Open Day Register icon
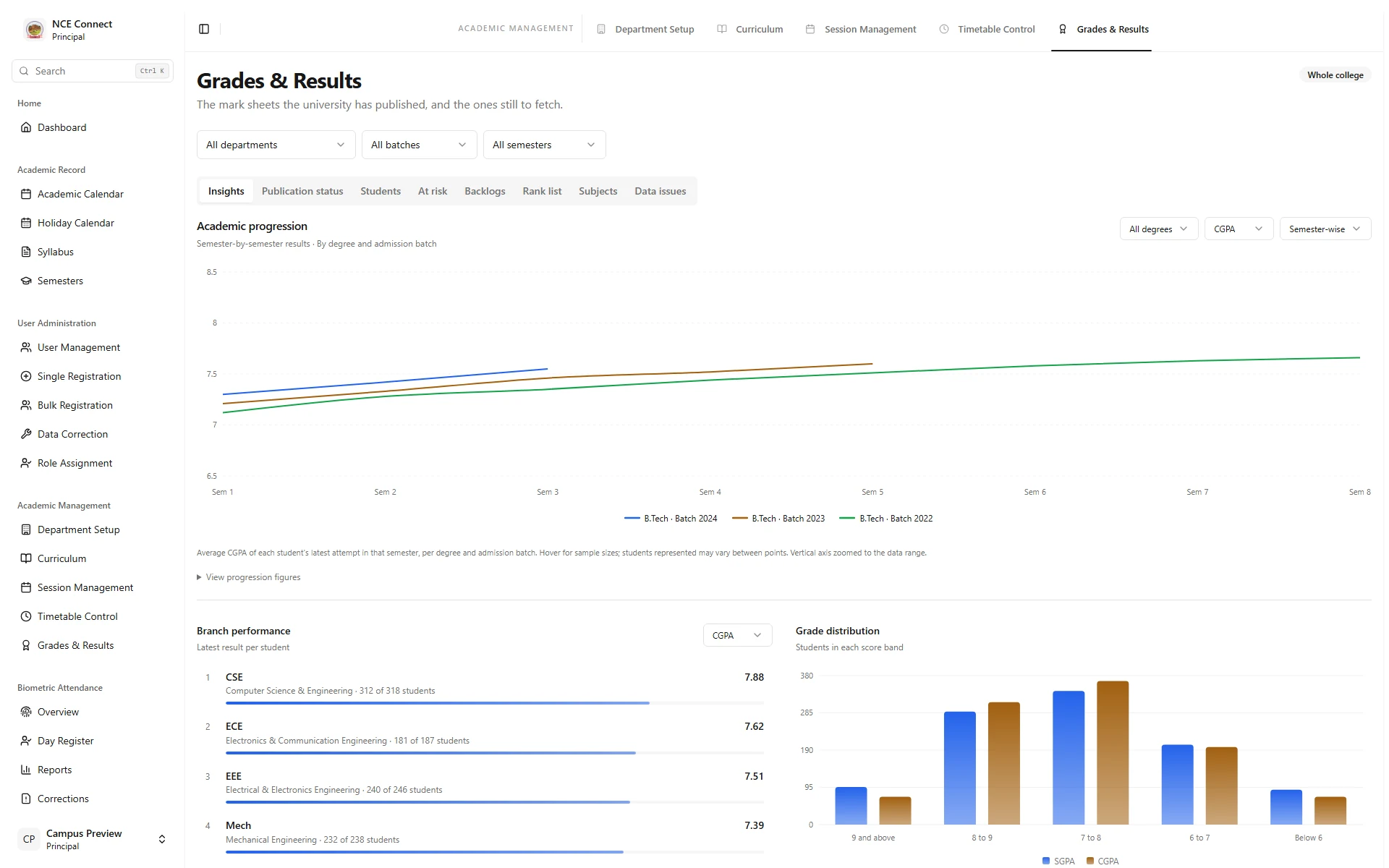The width and height of the screenshot is (1389, 868). pyautogui.click(x=26, y=741)
